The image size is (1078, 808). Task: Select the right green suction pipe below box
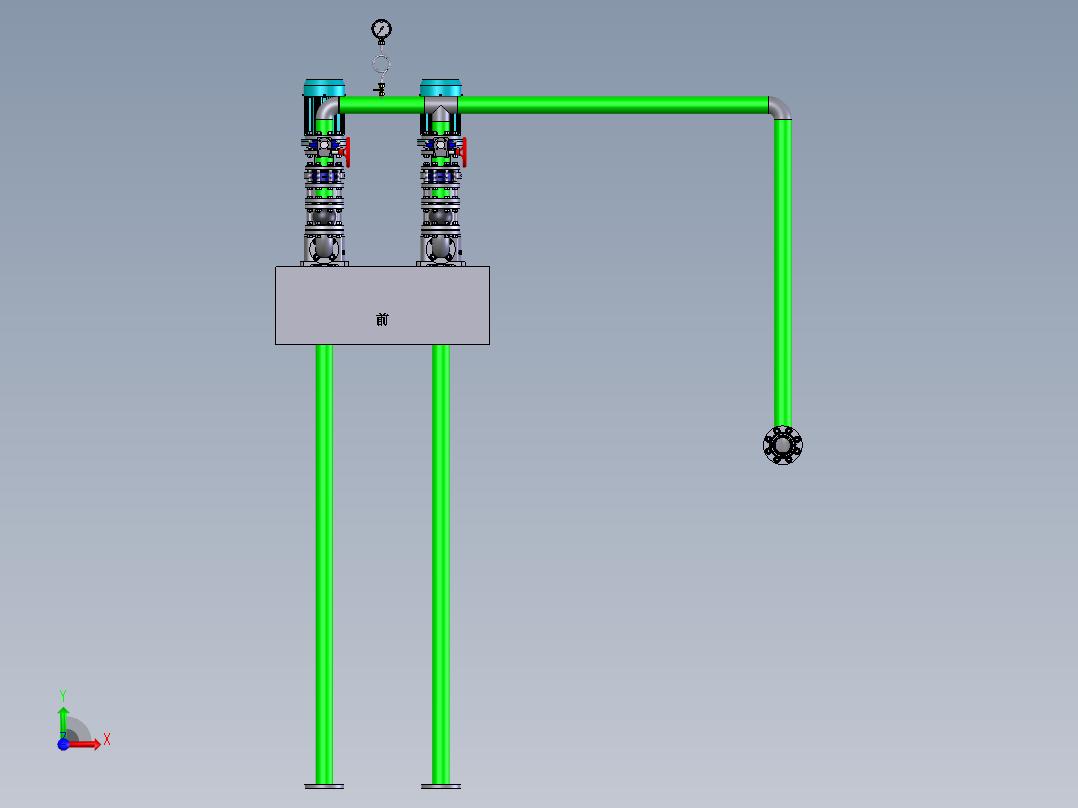click(x=441, y=564)
